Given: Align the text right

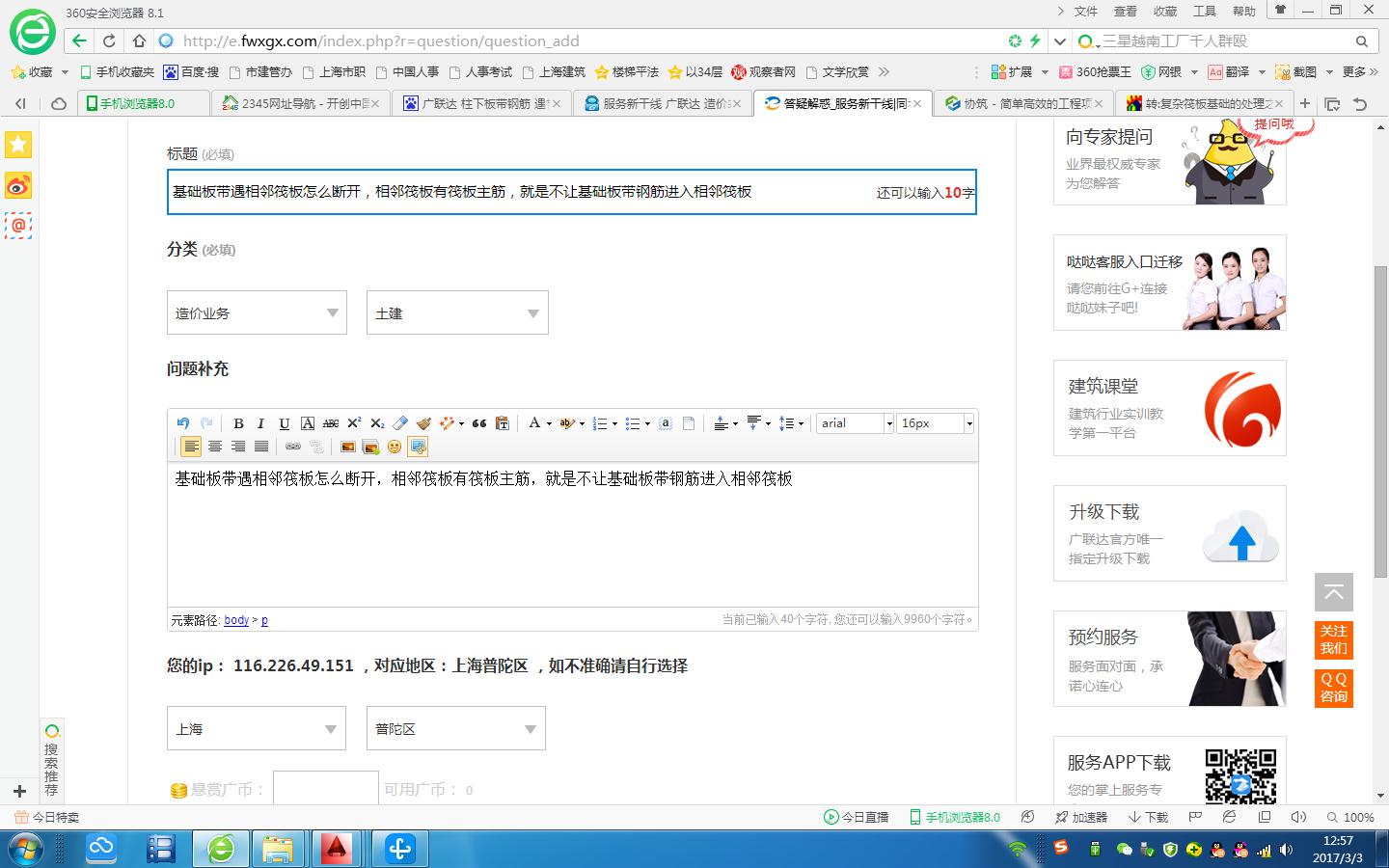Looking at the screenshot, I should tap(237, 447).
